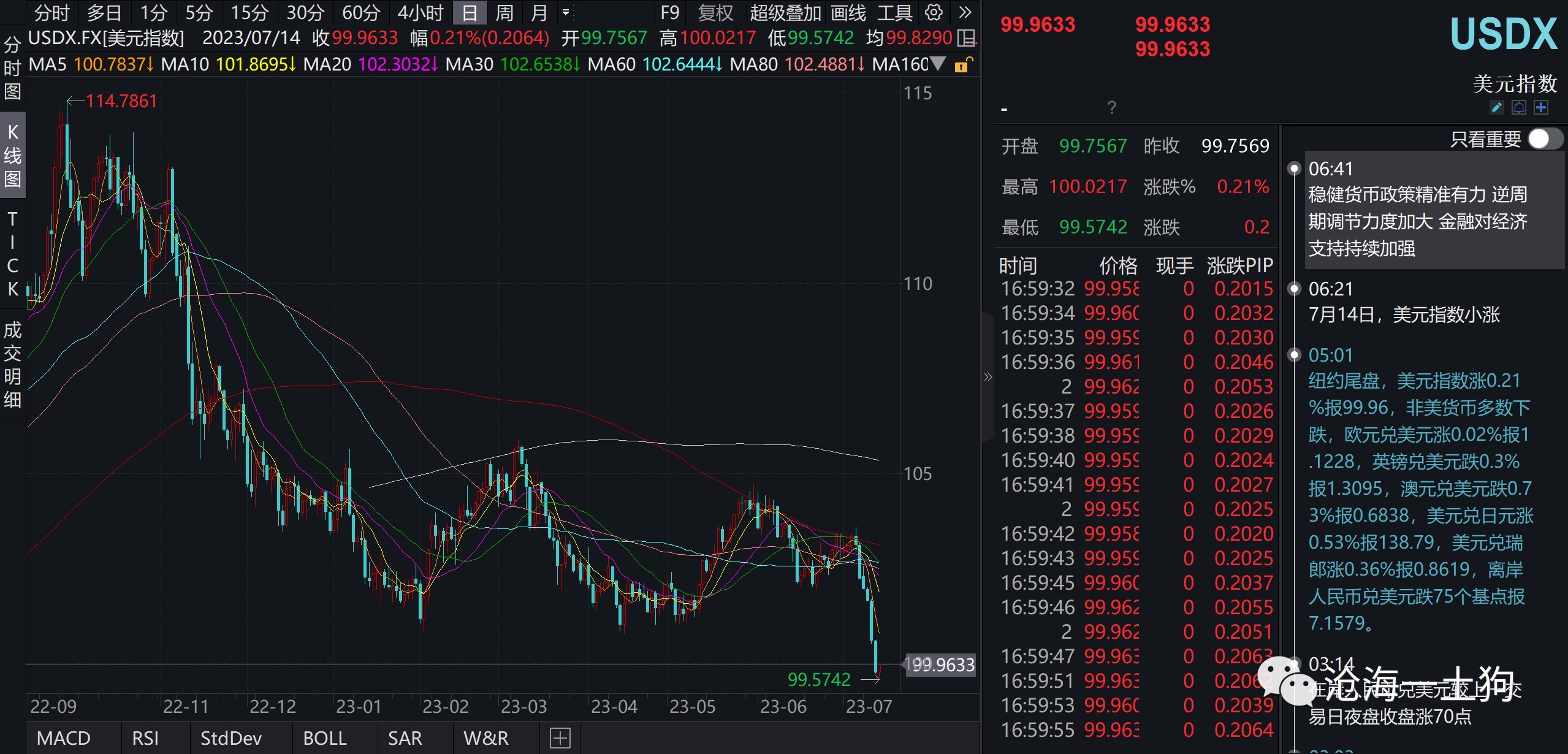Viewport: 1568px width, 754px height.
Task: Open the period dropdown next to 月
Action: coord(566,12)
